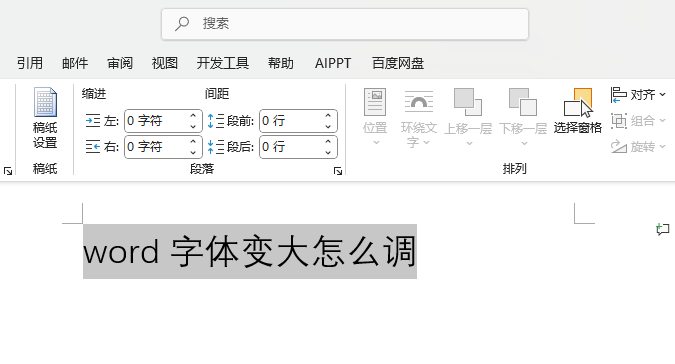Click the 稿纸 group label

click(x=45, y=168)
